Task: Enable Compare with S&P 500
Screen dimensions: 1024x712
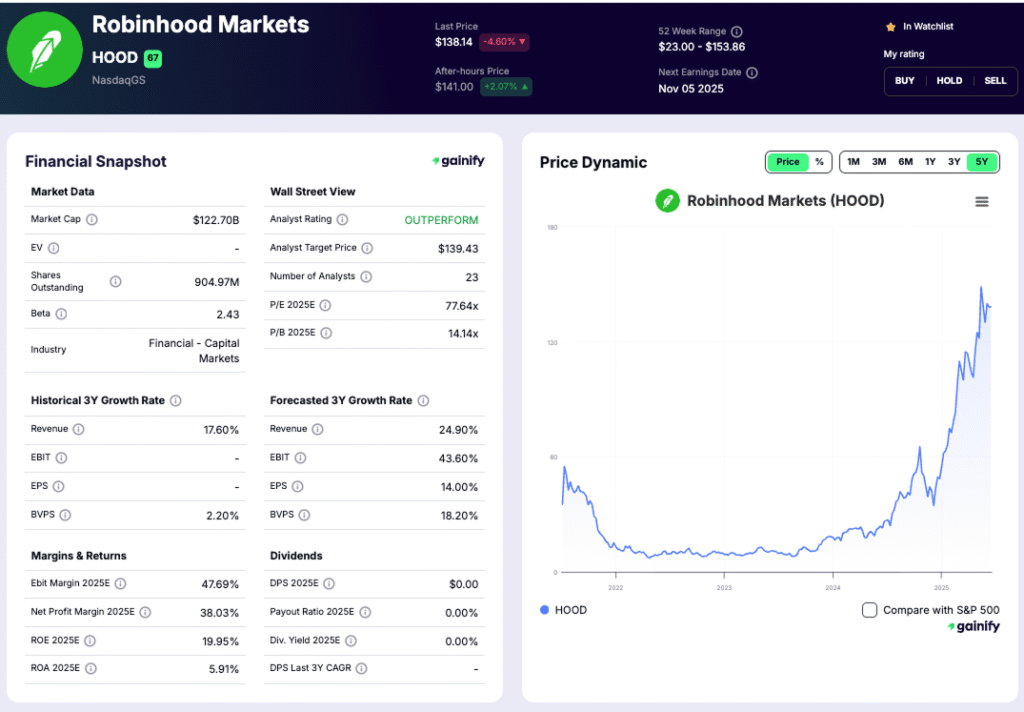Action: tap(869, 609)
